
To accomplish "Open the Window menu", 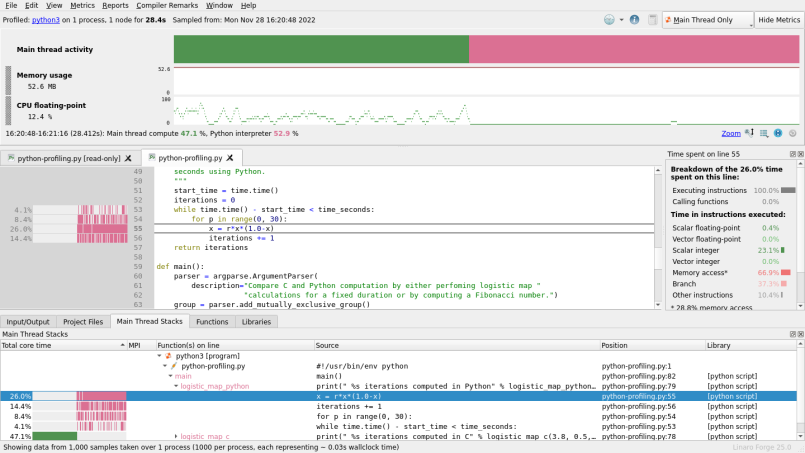I will 219,5.
